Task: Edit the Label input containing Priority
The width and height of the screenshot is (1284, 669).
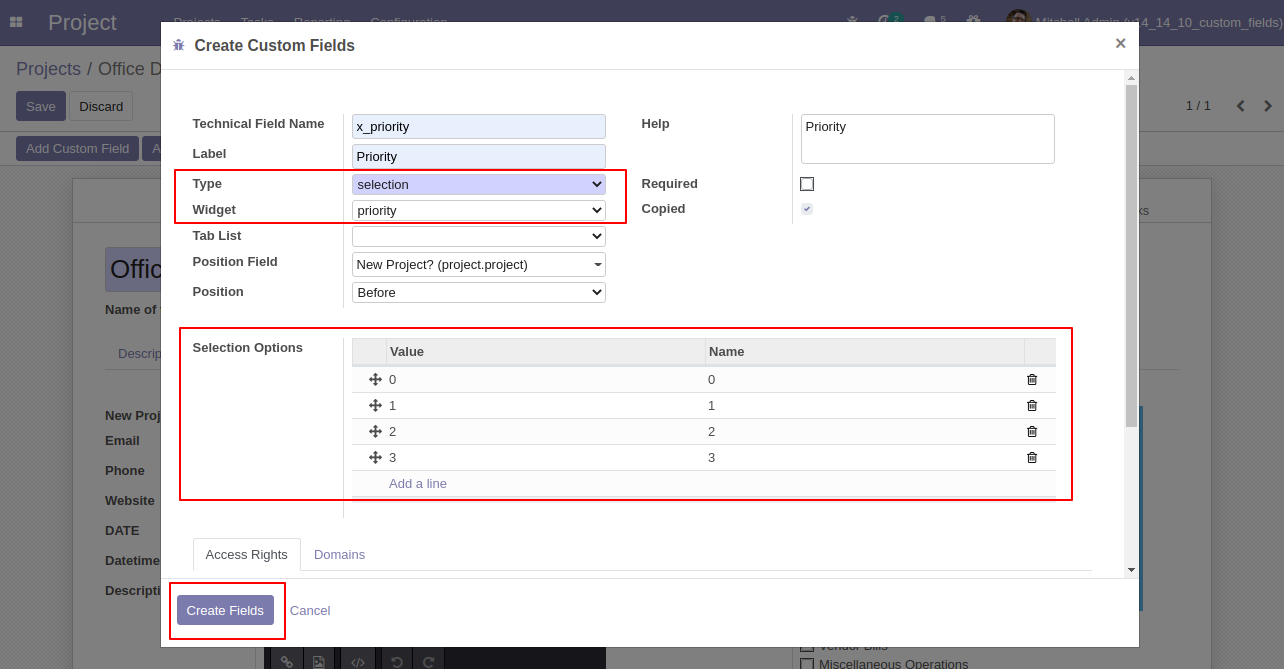Action: coord(479,156)
